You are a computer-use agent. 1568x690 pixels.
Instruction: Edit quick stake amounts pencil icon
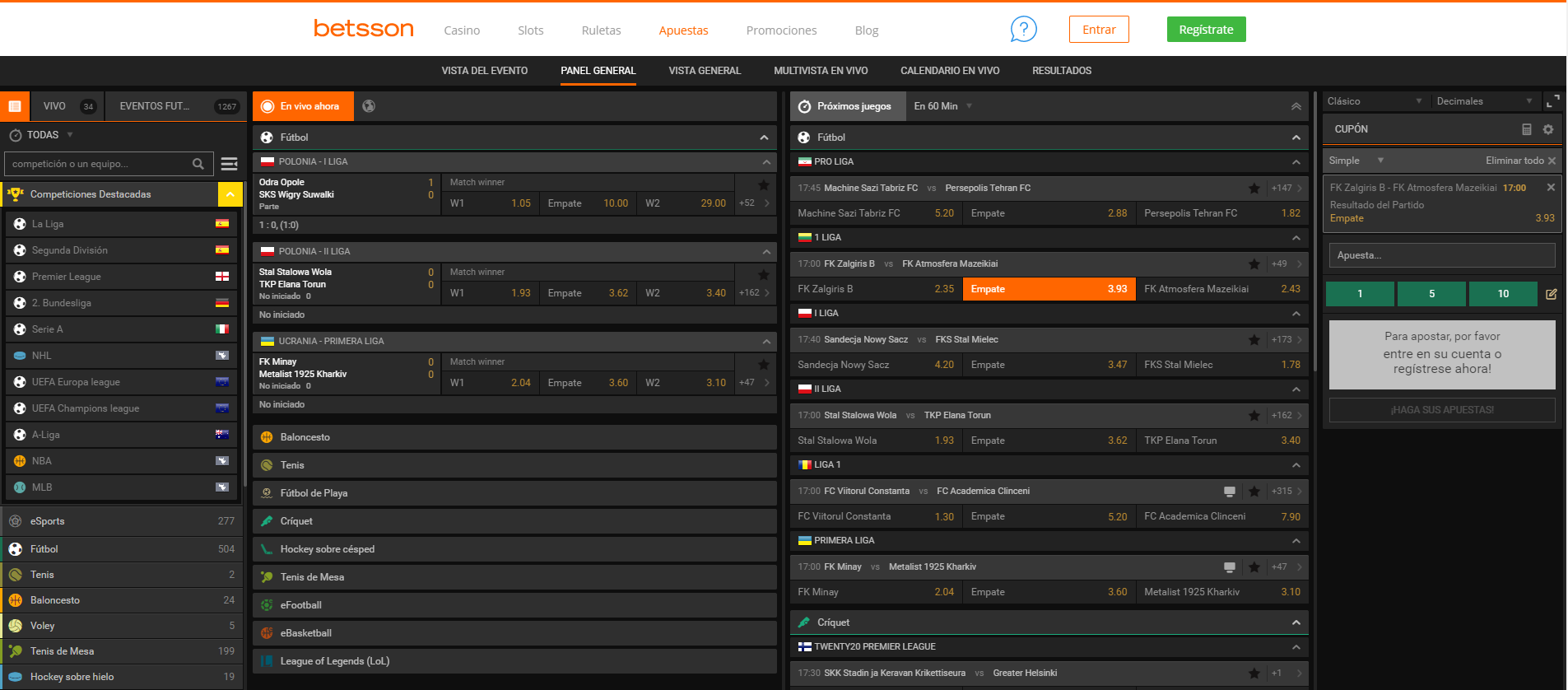[x=1551, y=294]
